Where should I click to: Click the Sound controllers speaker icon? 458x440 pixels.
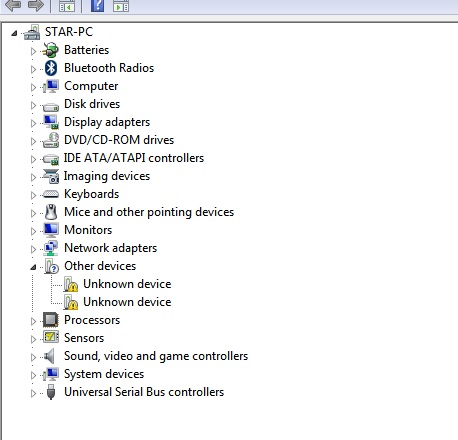click(x=50, y=356)
